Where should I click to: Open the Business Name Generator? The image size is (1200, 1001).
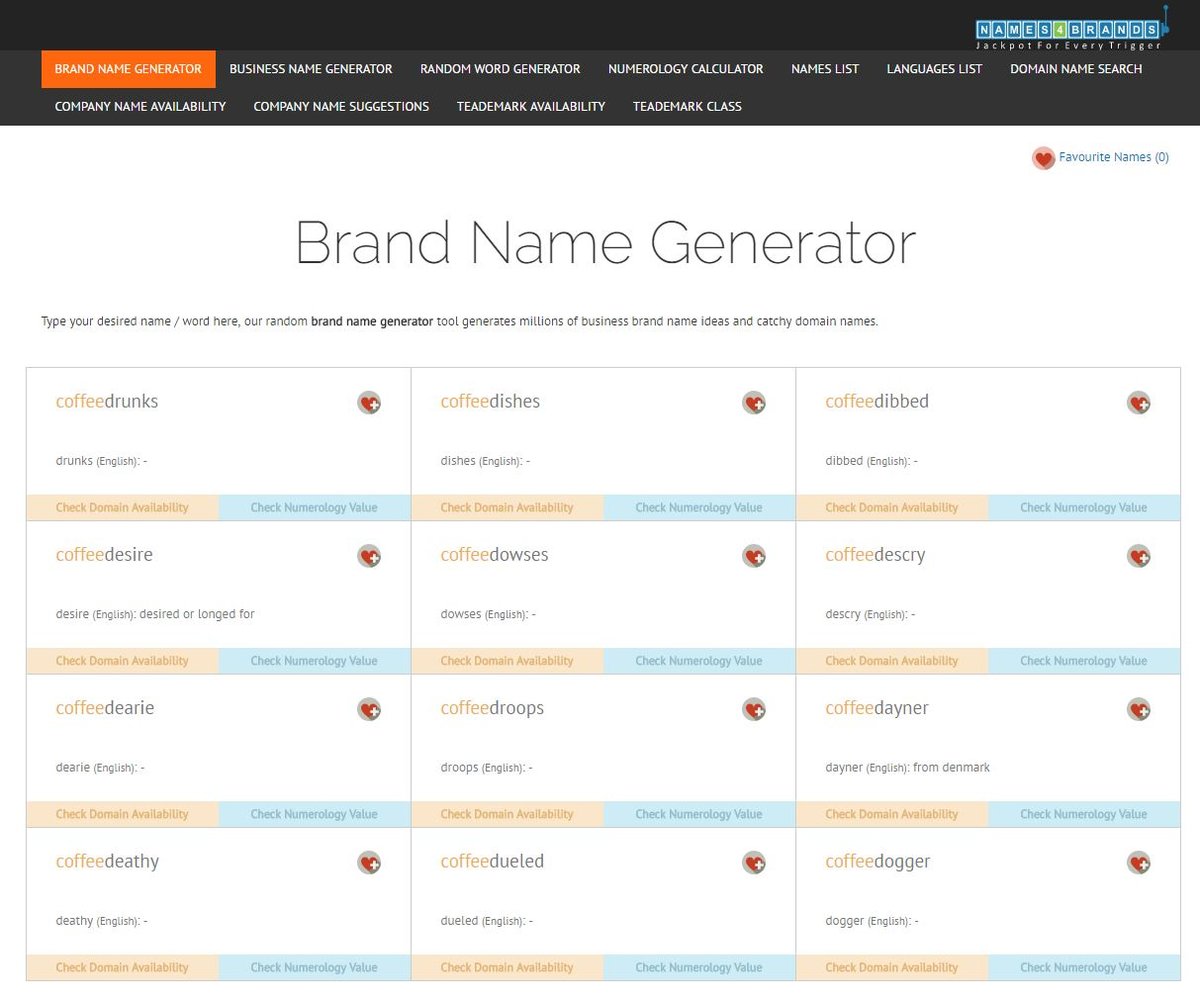pyautogui.click(x=311, y=69)
